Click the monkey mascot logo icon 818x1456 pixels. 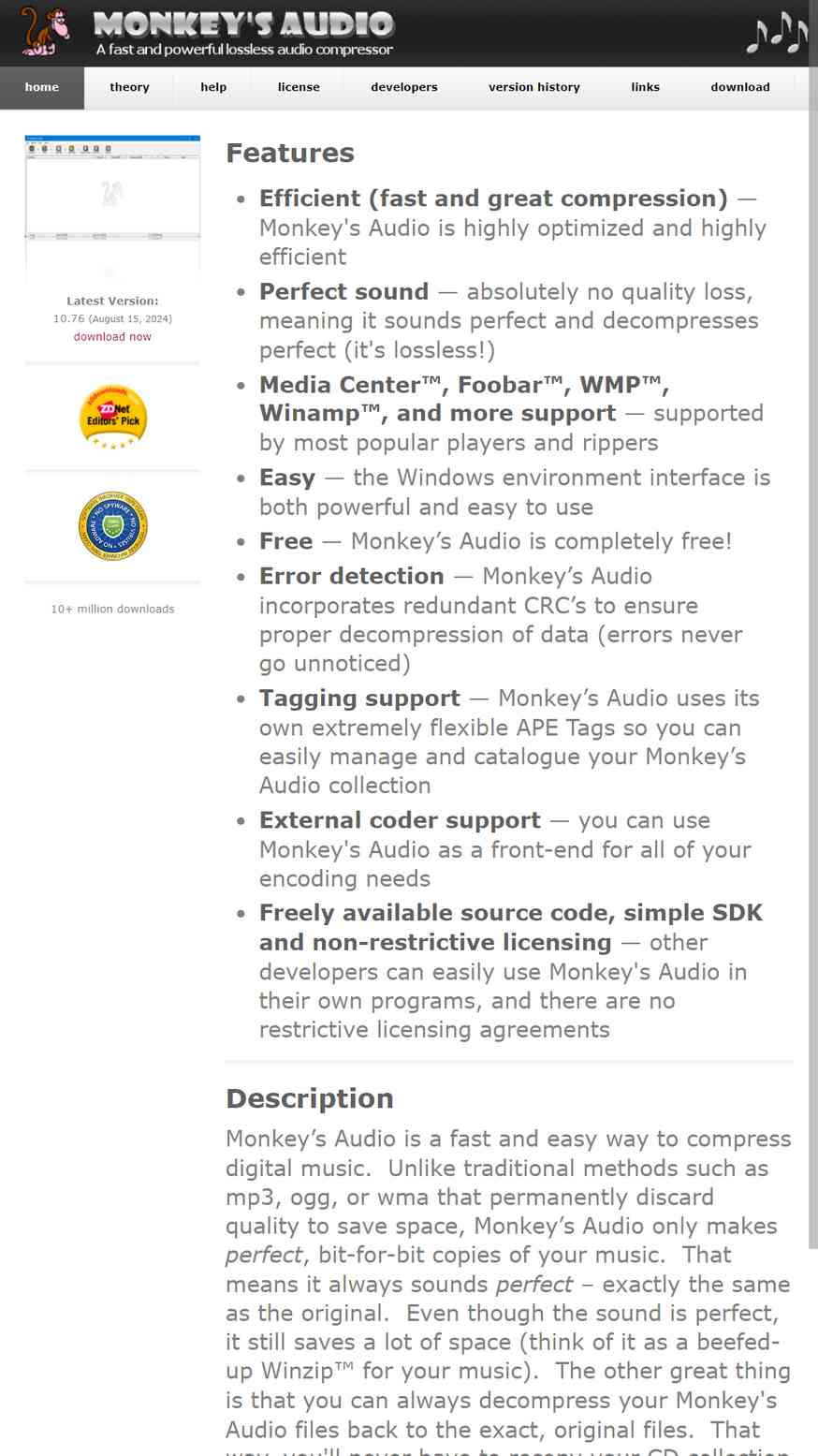click(x=45, y=31)
